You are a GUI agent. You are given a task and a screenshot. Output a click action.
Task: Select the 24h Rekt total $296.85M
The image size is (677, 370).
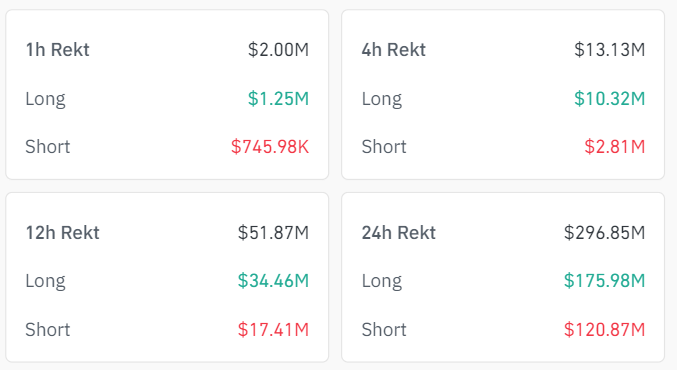coord(604,233)
